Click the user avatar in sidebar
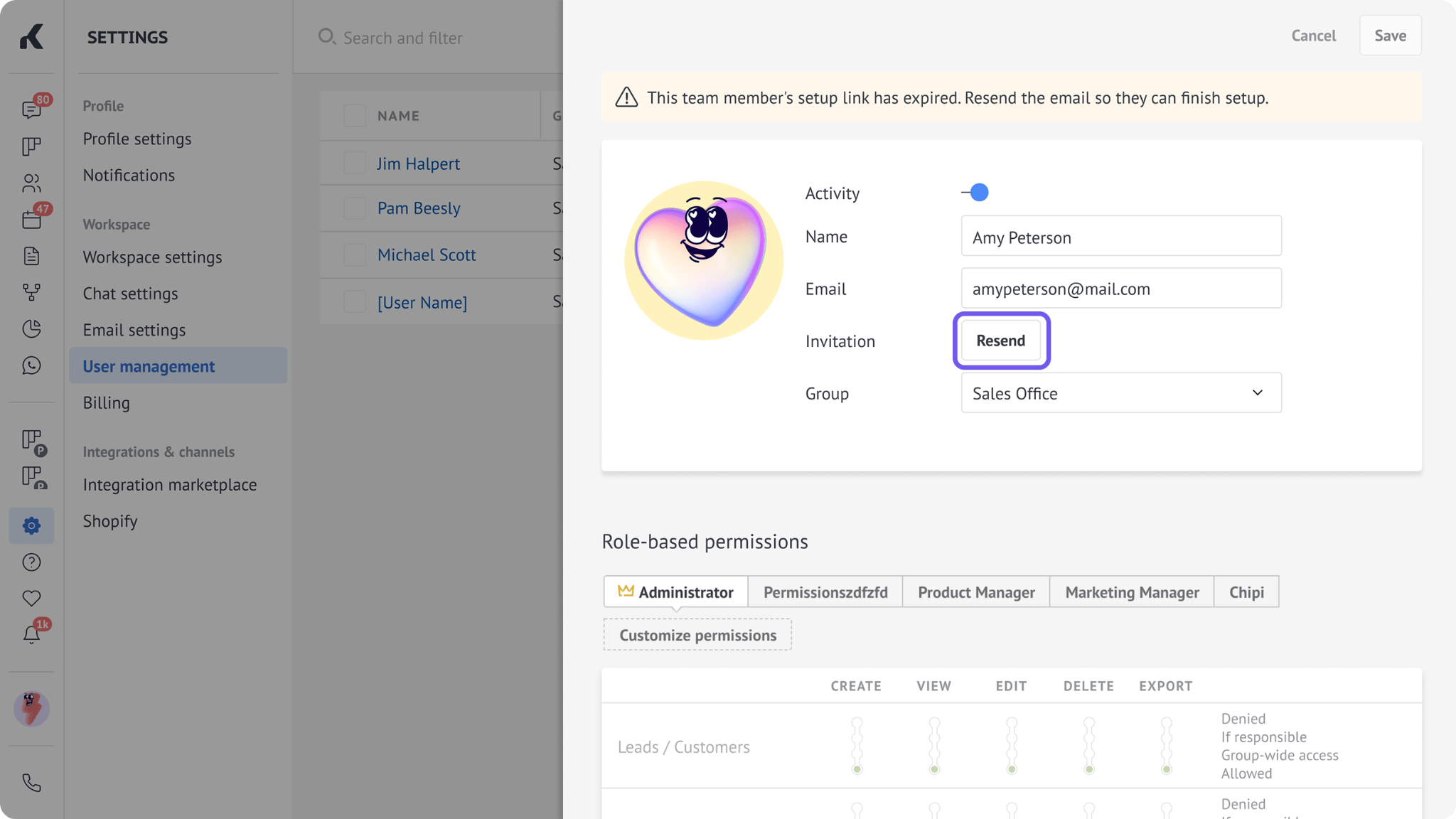 [31, 709]
